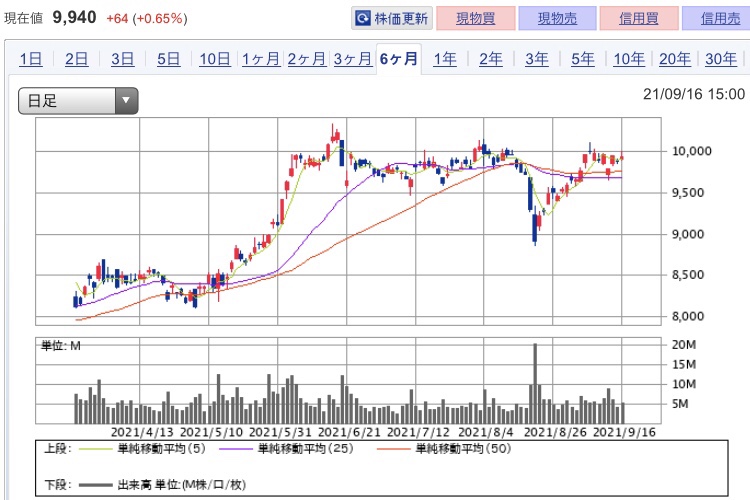Select the 5日 period tab

click(x=168, y=59)
